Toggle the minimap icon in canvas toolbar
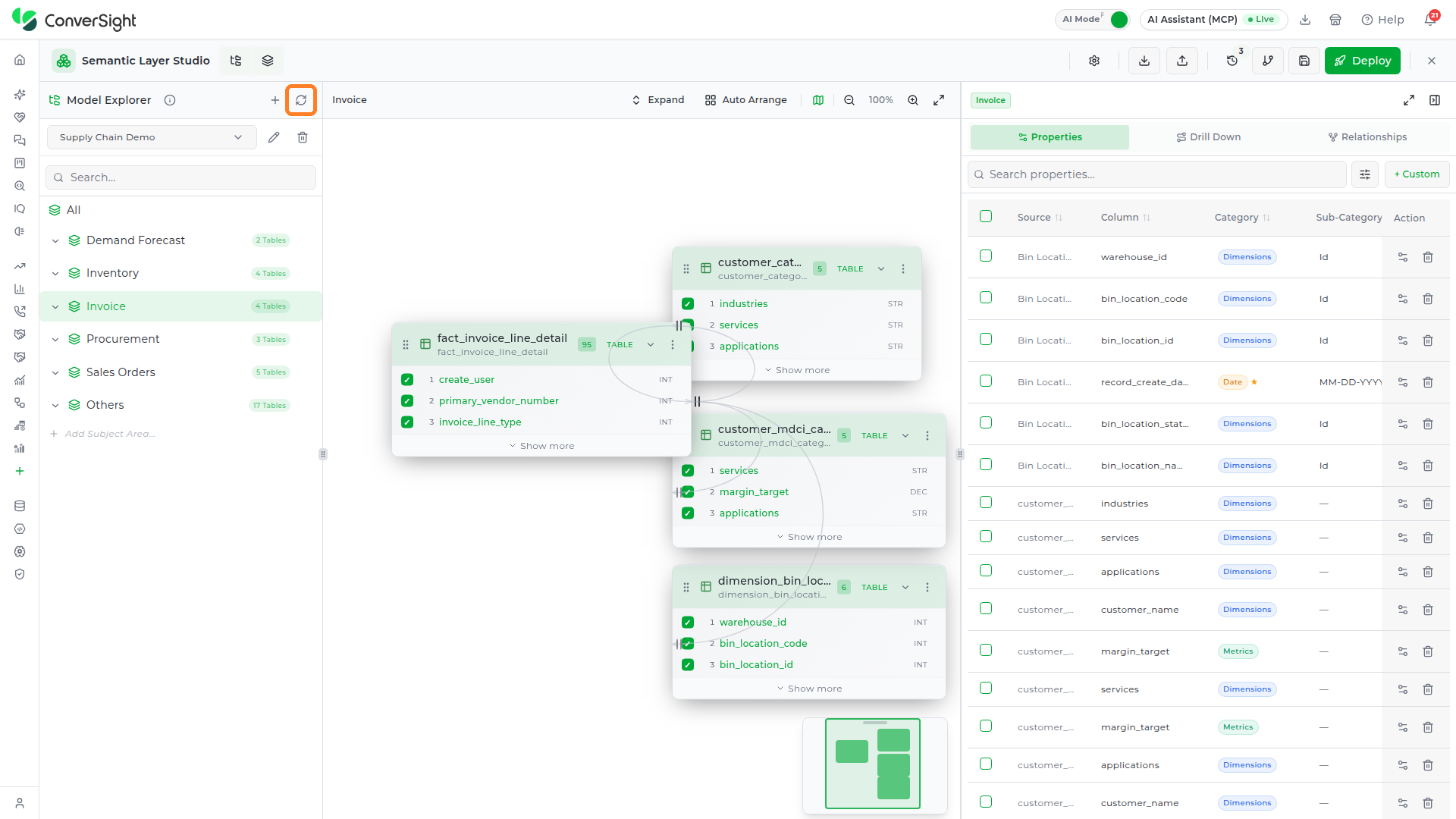 (x=818, y=100)
